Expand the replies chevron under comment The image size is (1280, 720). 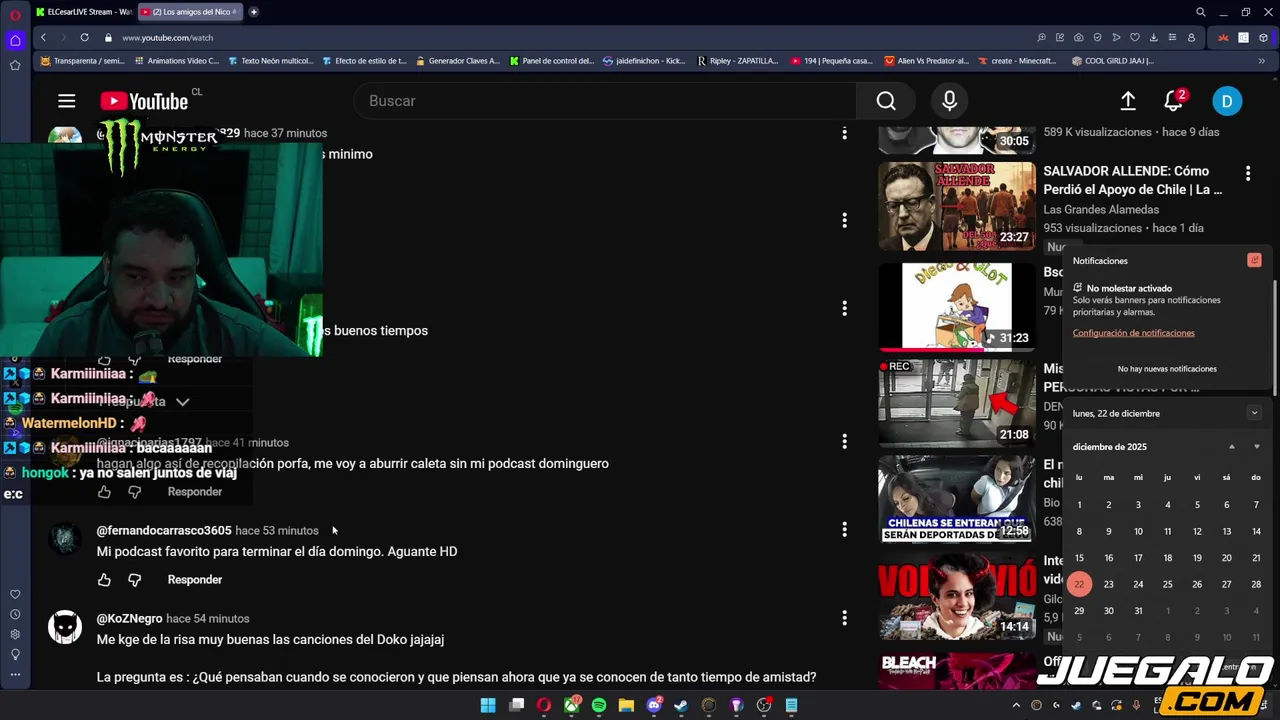click(x=182, y=402)
